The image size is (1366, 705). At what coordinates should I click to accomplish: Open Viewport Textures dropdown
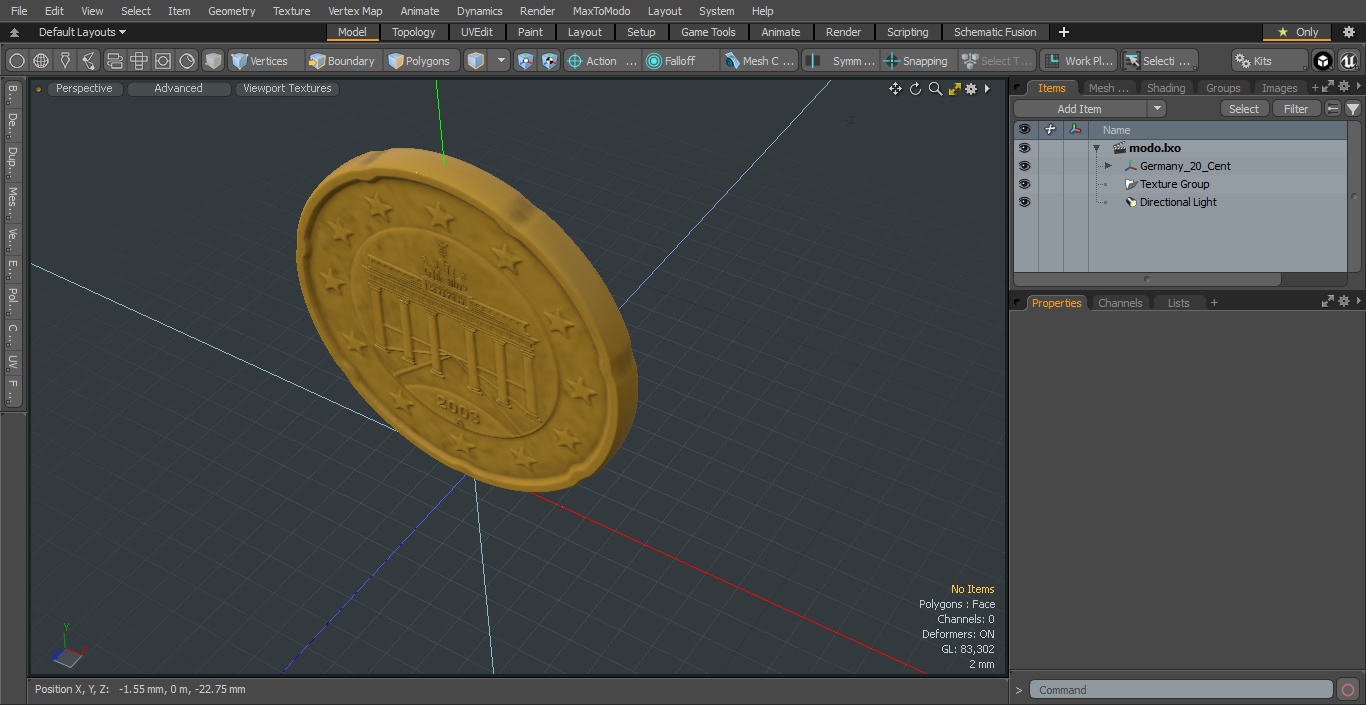pyautogui.click(x=287, y=88)
